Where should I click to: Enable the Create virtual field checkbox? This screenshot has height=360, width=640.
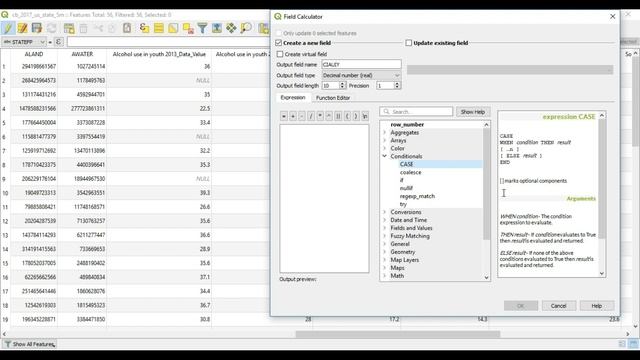click(x=280, y=54)
